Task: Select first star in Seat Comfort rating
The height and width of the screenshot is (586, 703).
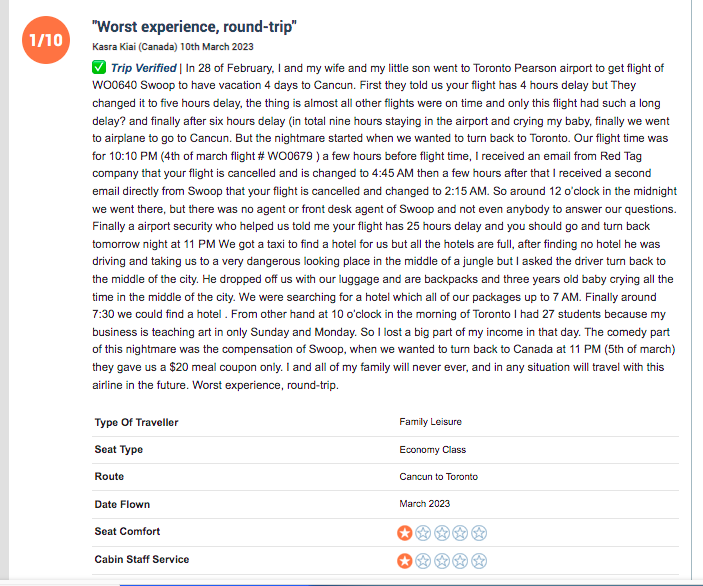Action: (404, 533)
